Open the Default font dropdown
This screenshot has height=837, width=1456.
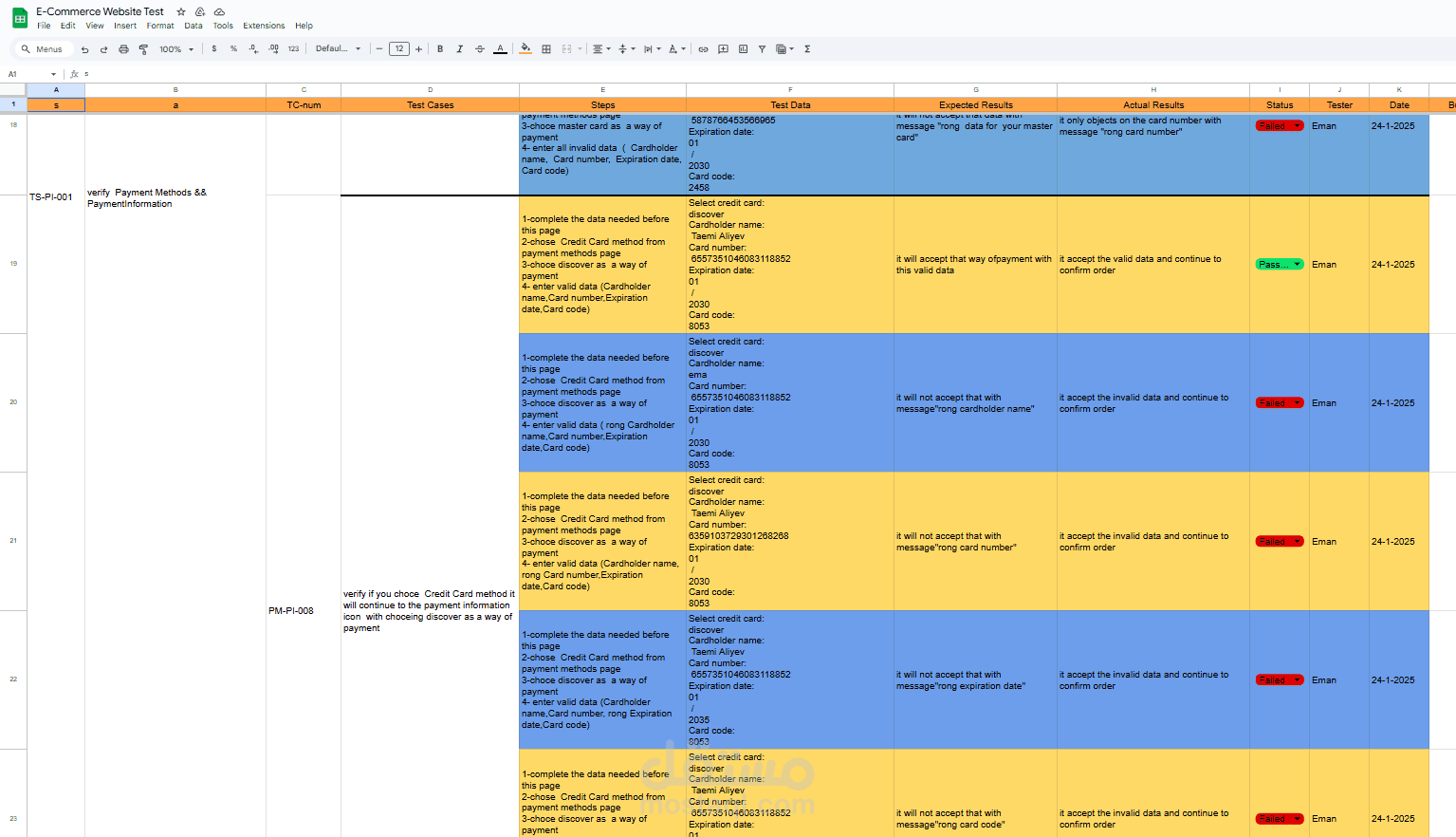click(338, 48)
